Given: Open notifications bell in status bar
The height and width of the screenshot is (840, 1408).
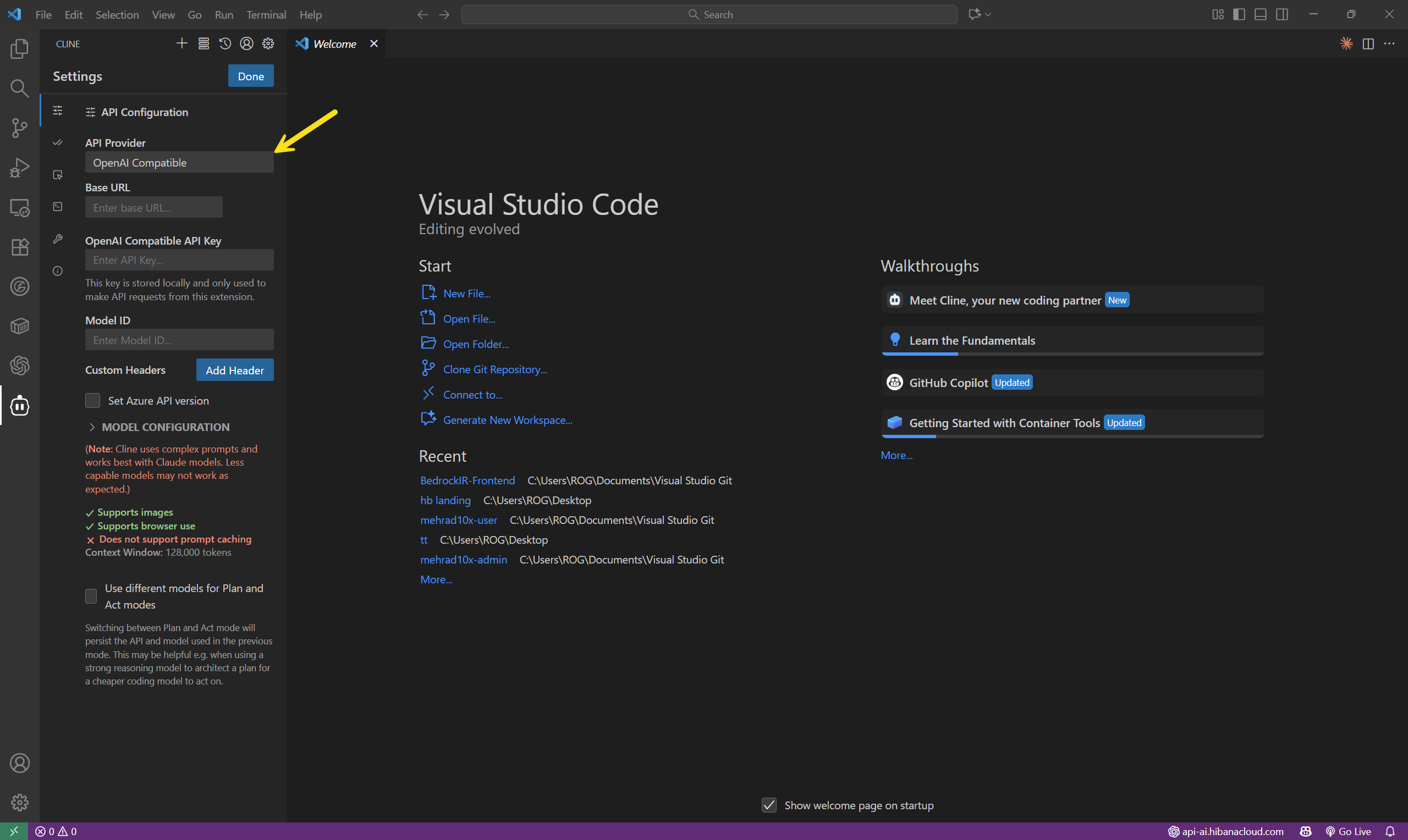Looking at the screenshot, I should 1390,831.
